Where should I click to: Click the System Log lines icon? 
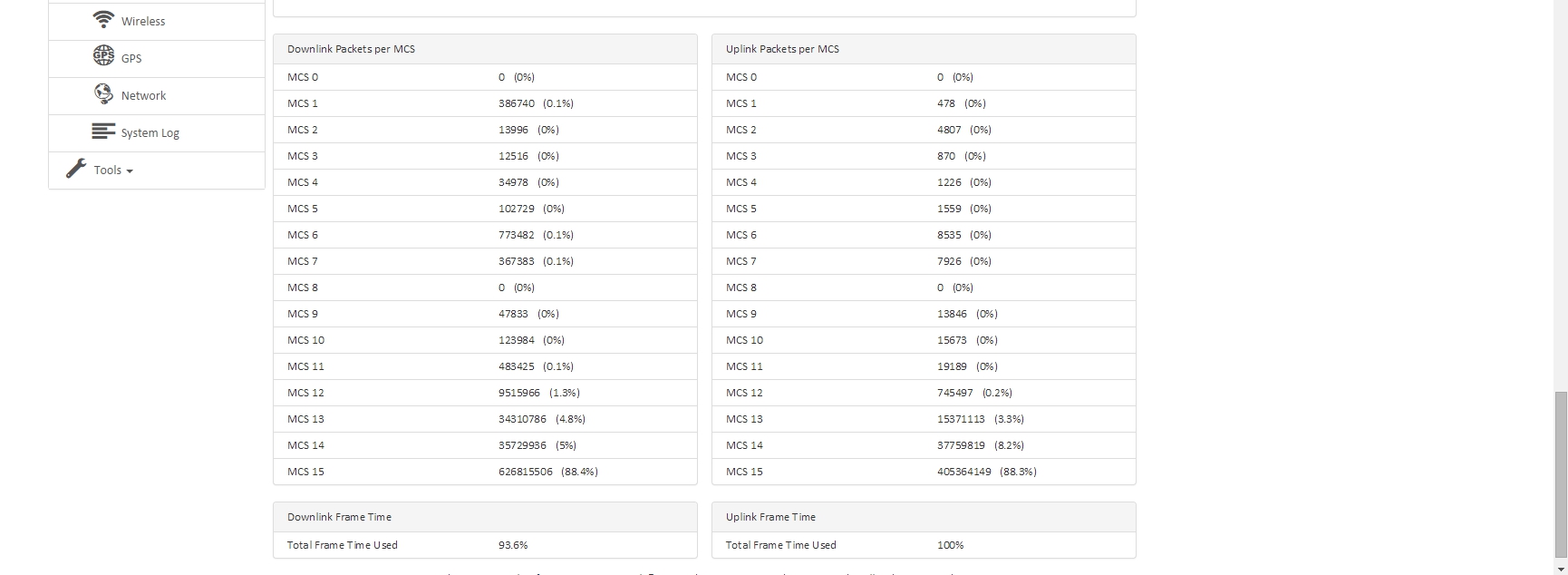tap(103, 132)
